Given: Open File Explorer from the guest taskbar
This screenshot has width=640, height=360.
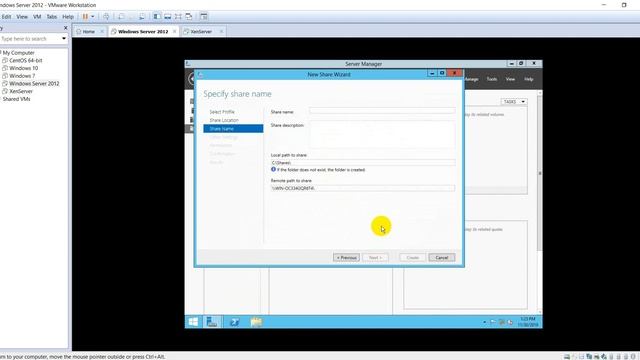Looking at the screenshot, I should pyautogui.click(x=256, y=322).
